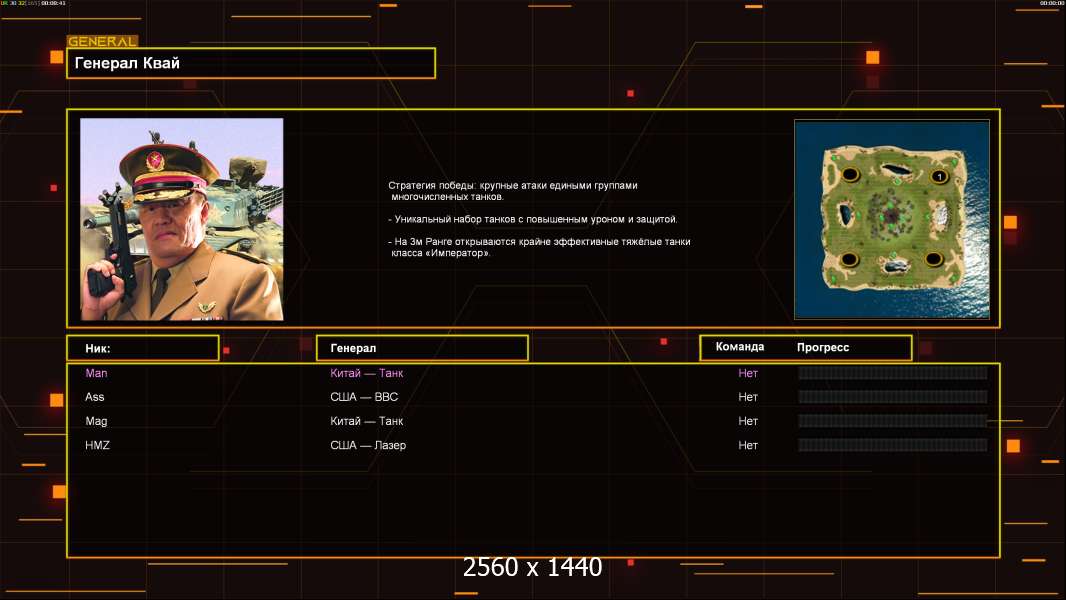Click the island map preview thumbnail
Viewport: 1066px width, 600px height.
891,219
